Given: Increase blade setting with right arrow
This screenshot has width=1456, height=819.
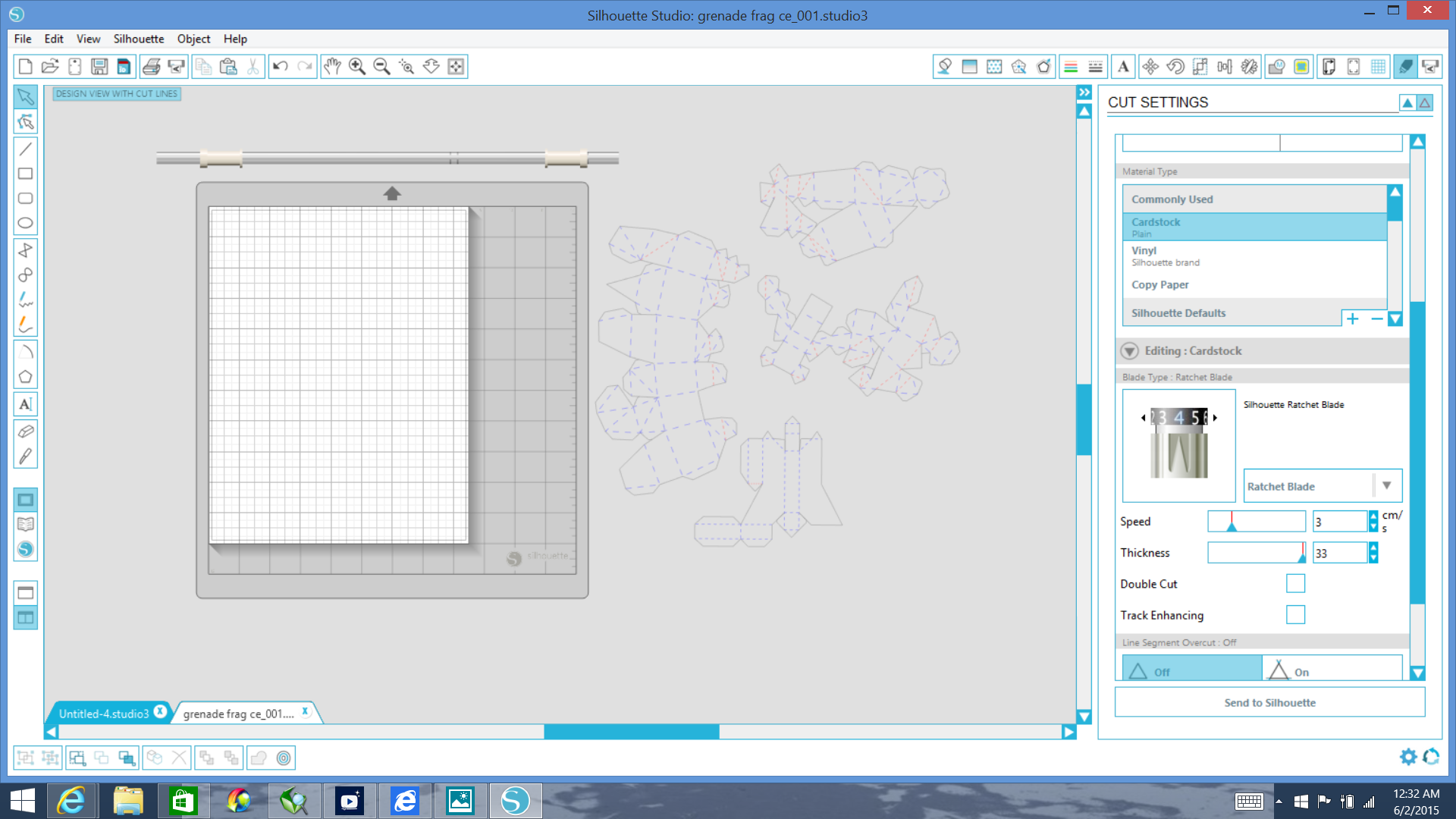Looking at the screenshot, I should pyautogui.click(x=1215, y=418).
